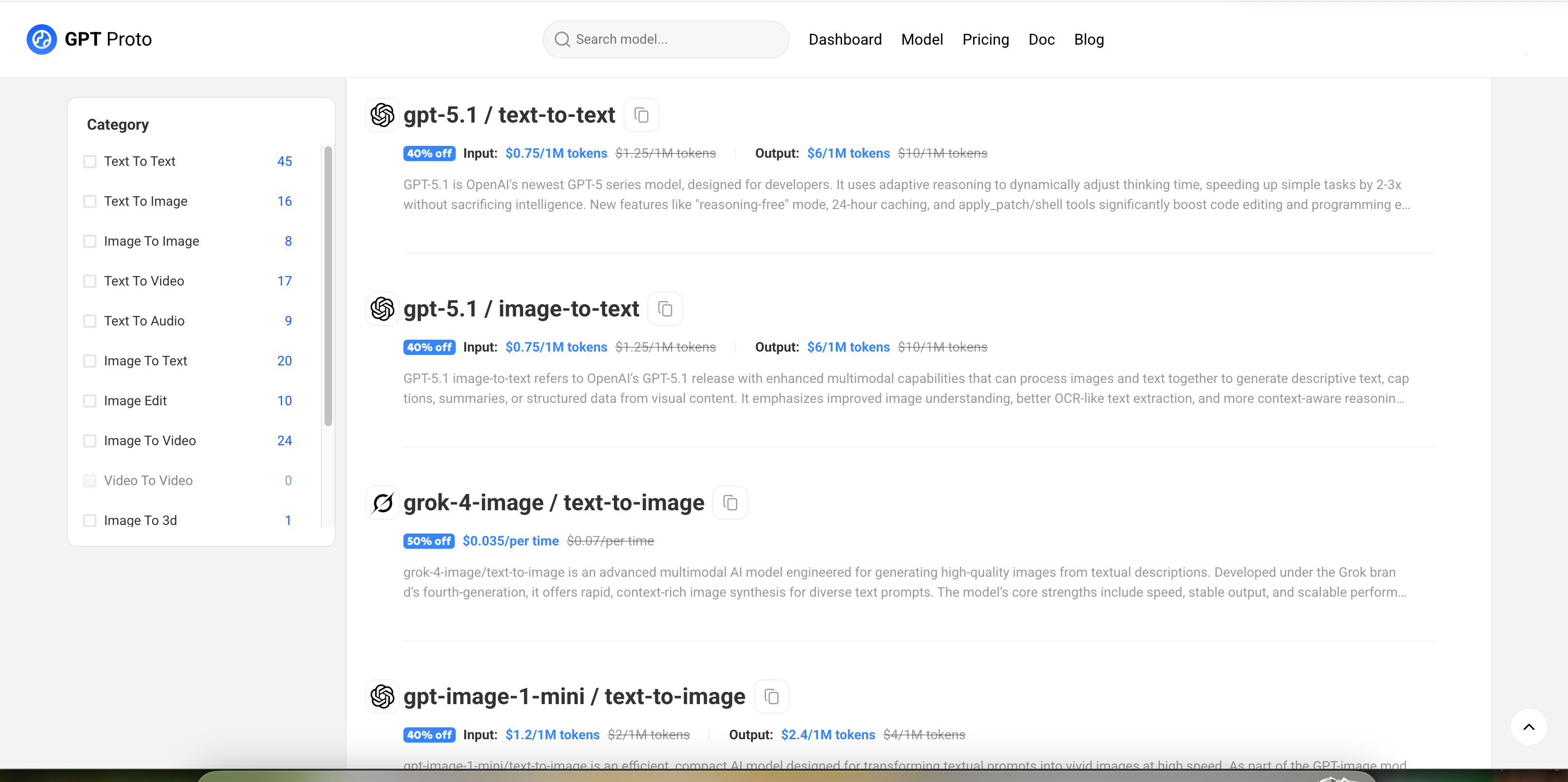Check the Text To Text category
The width and height of the screenshot is (1568, 782).
89,161
